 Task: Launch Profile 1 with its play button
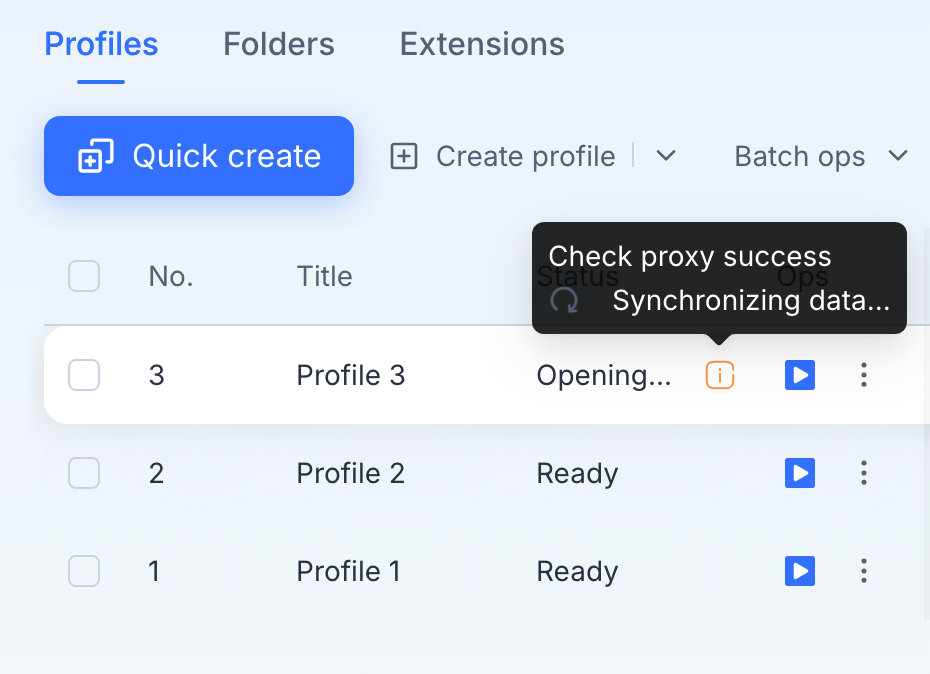tap(800, 571)
